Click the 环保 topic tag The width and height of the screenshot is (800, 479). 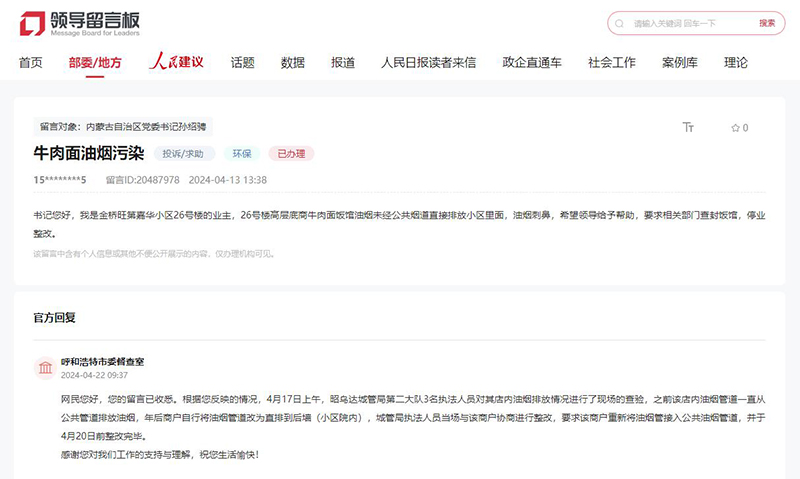(242, 154)
